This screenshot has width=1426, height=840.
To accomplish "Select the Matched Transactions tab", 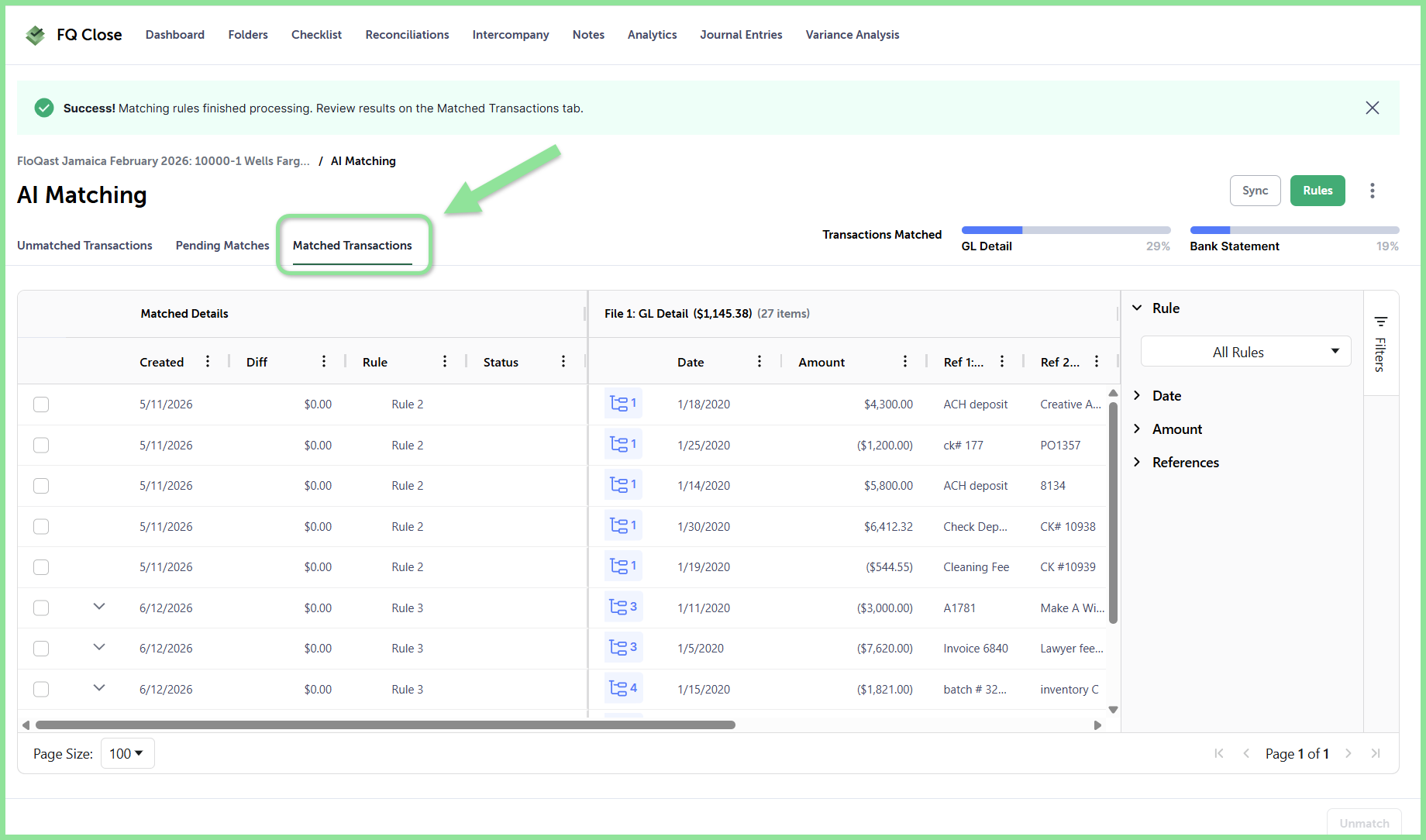I will coord(353,245).
